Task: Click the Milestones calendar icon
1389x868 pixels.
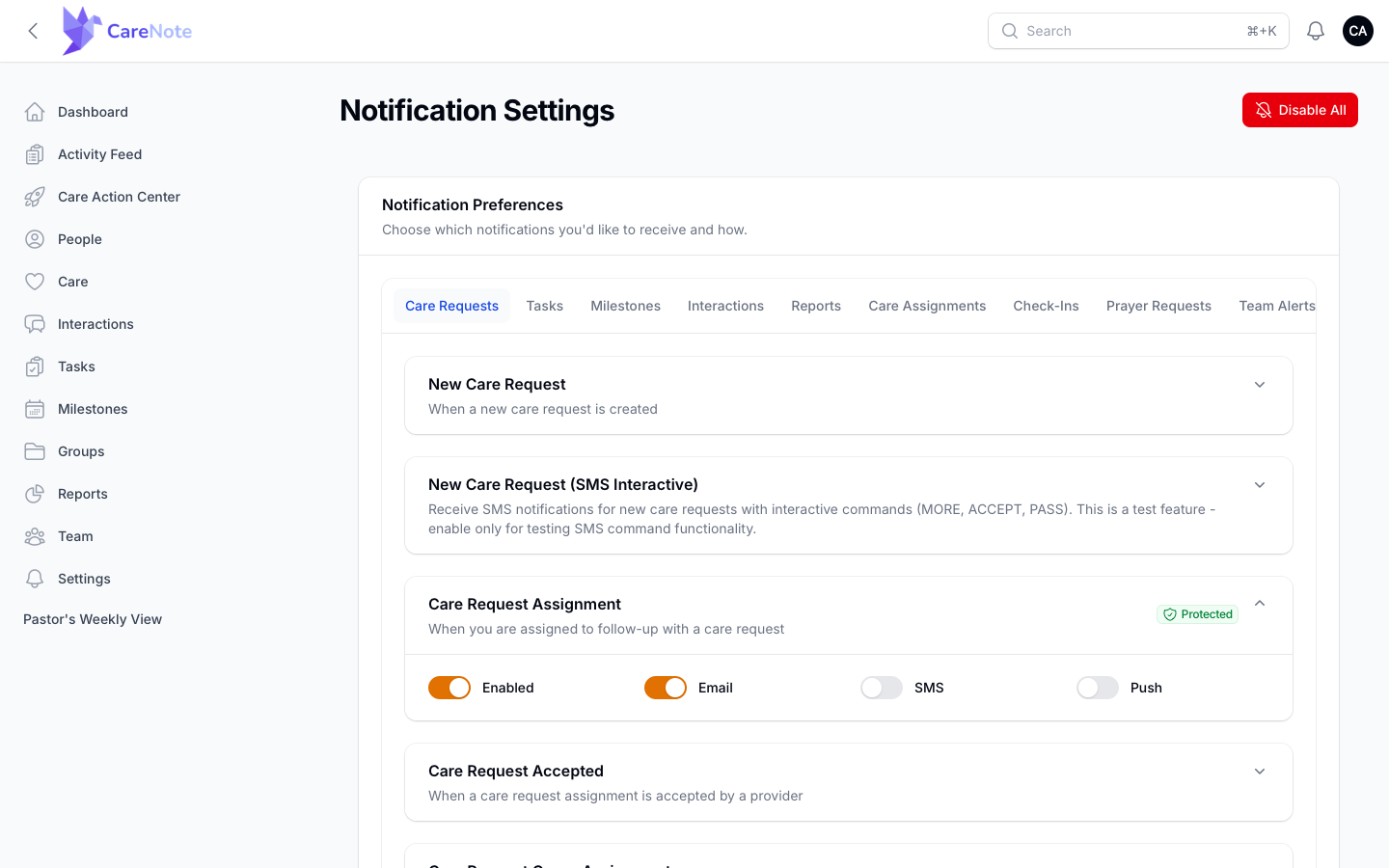Action: (35, 409)
